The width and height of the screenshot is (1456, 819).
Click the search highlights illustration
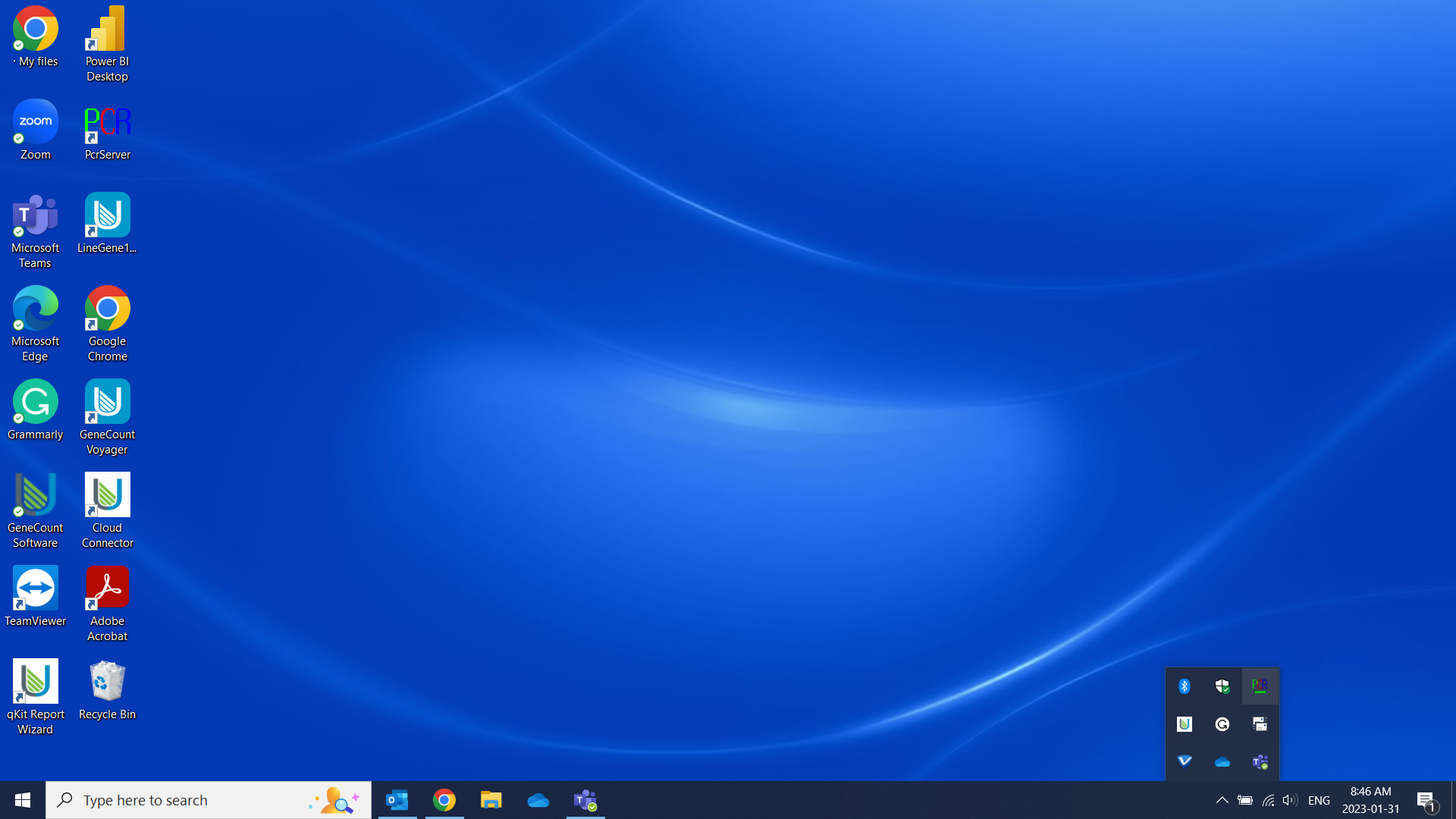coord(334,800)
